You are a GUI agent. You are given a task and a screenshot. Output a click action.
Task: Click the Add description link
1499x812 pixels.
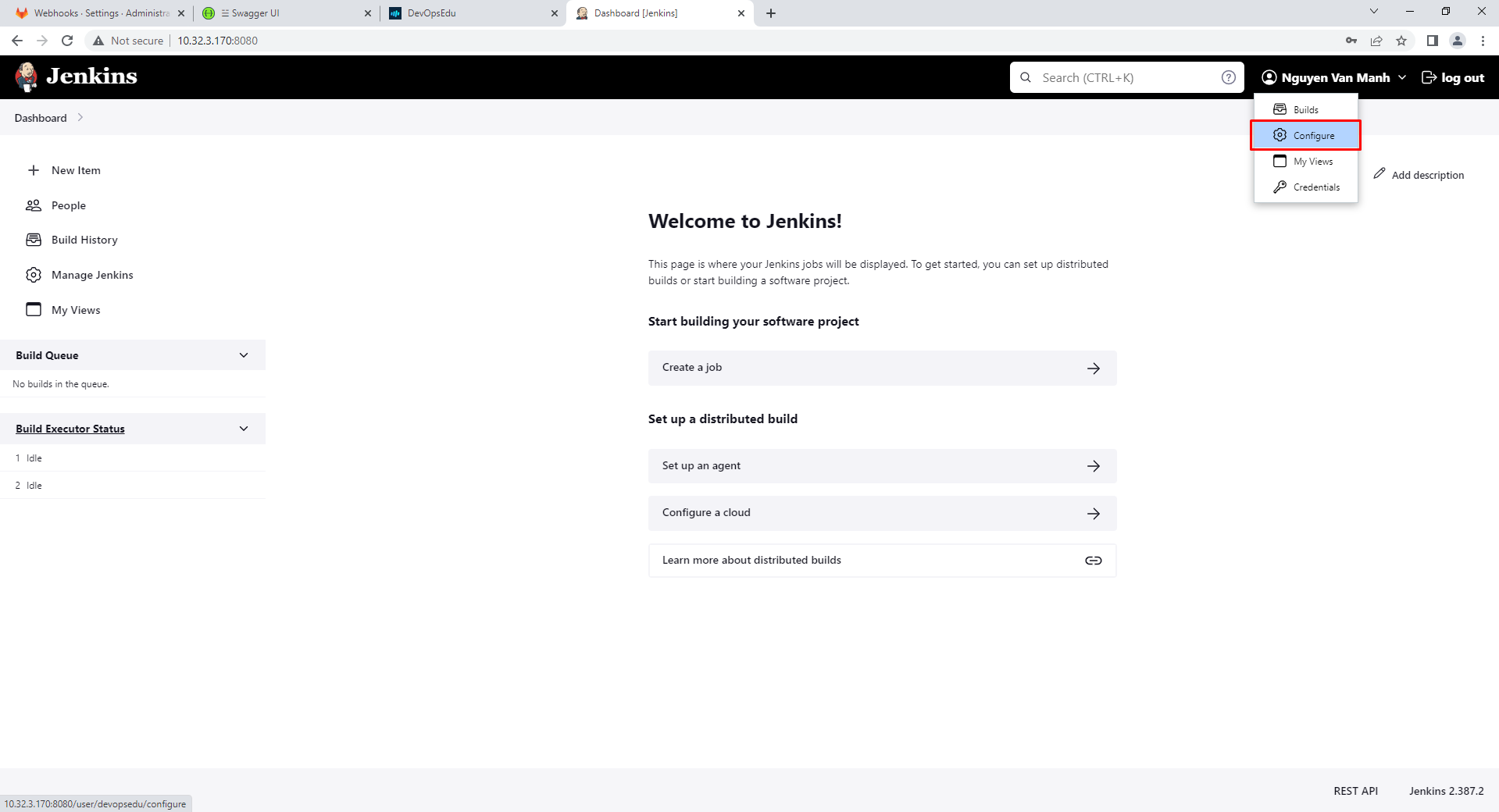pos(1419,175)
